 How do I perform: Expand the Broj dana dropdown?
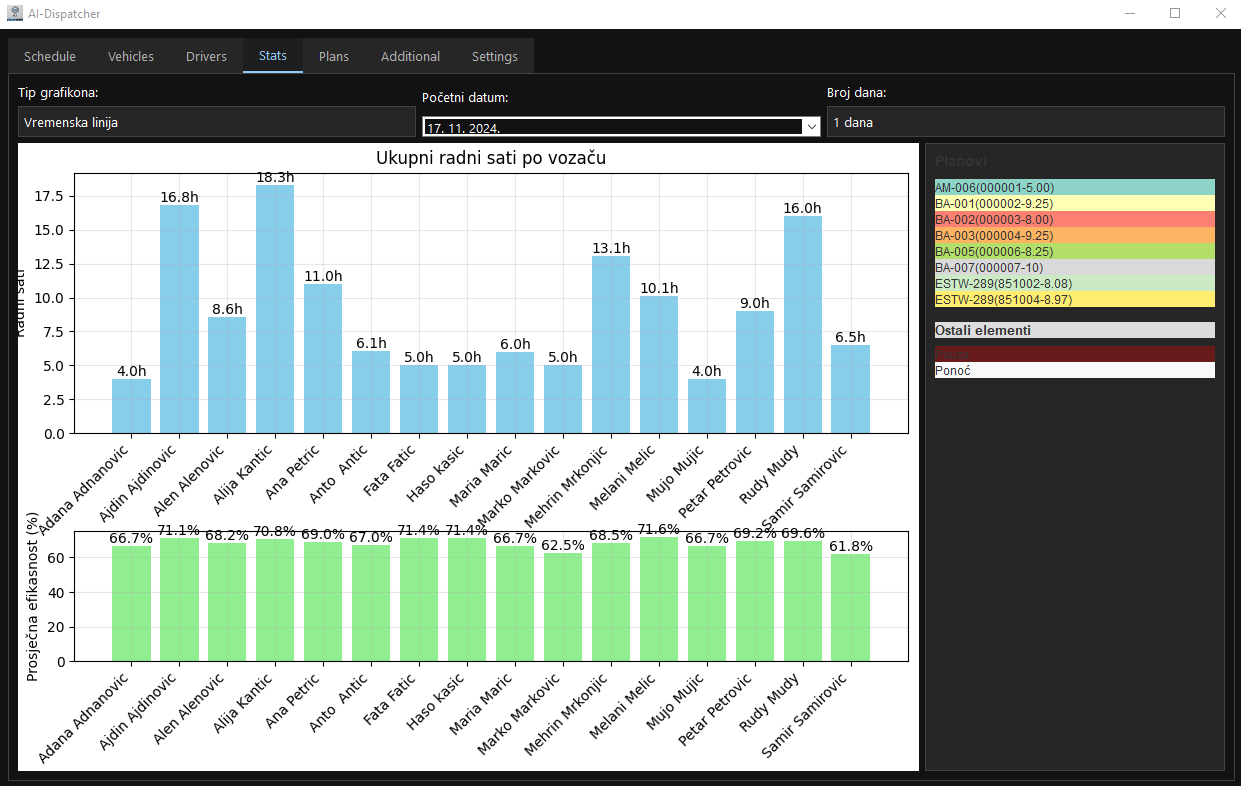click(1025, 122)
